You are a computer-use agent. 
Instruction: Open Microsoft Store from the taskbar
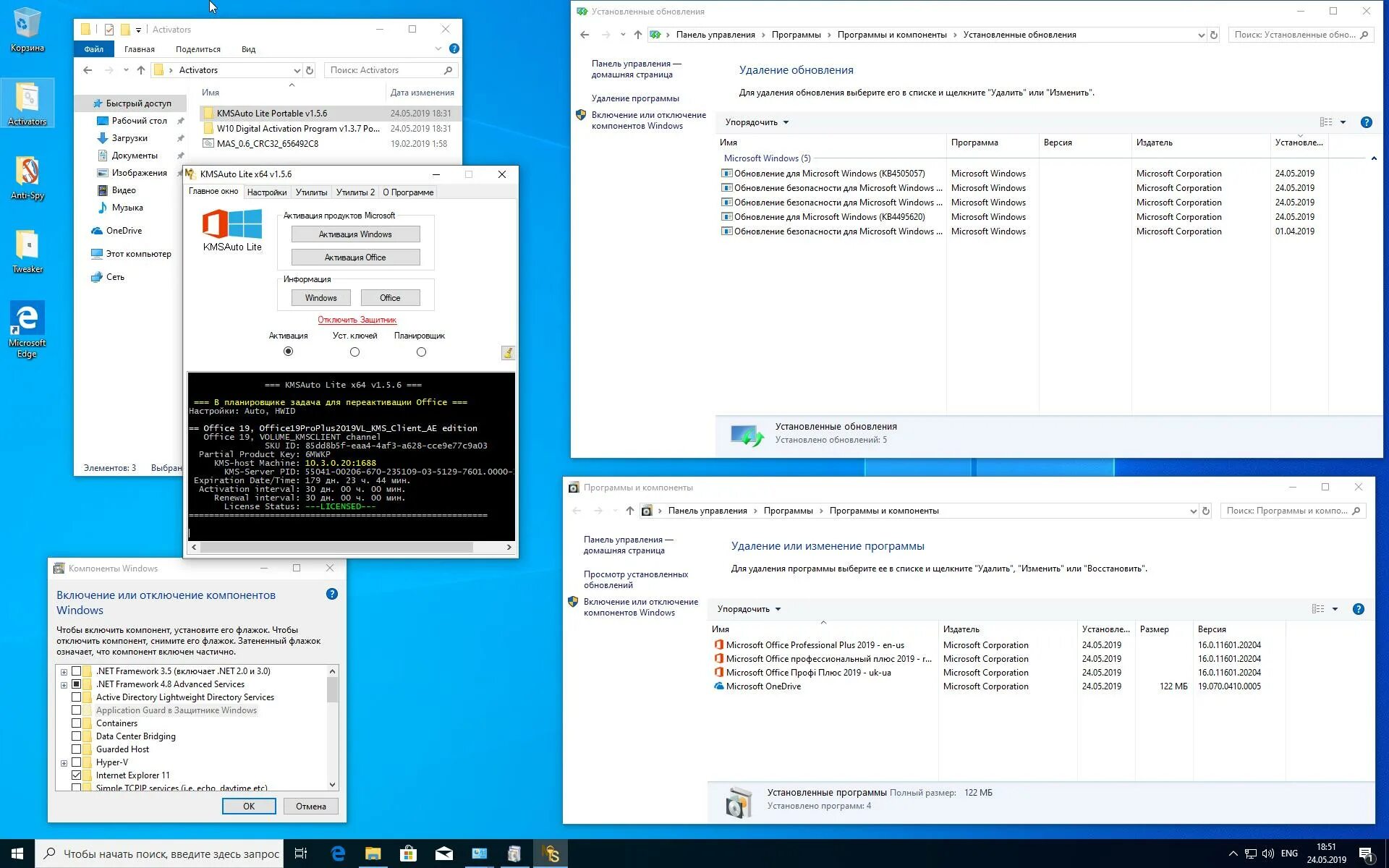[408, 854]
